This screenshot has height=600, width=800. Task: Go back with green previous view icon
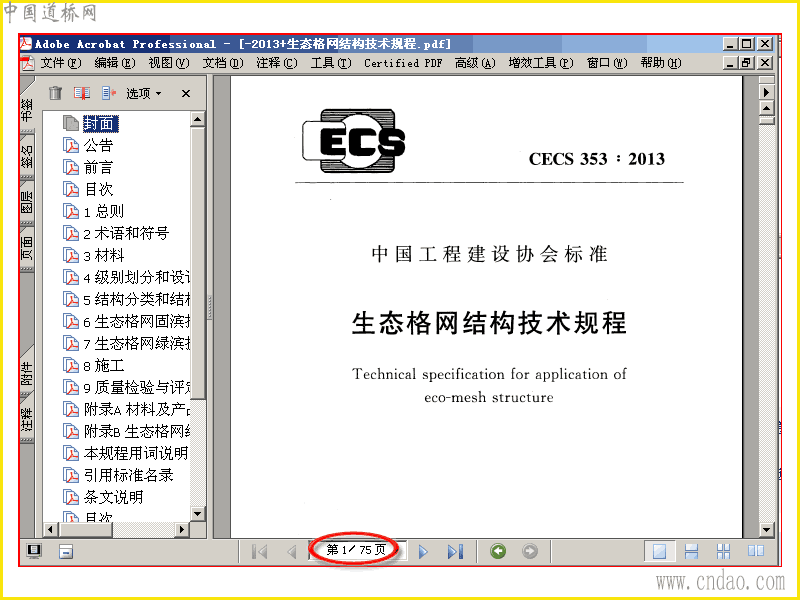pyautogui.click(x=498, y=551)
